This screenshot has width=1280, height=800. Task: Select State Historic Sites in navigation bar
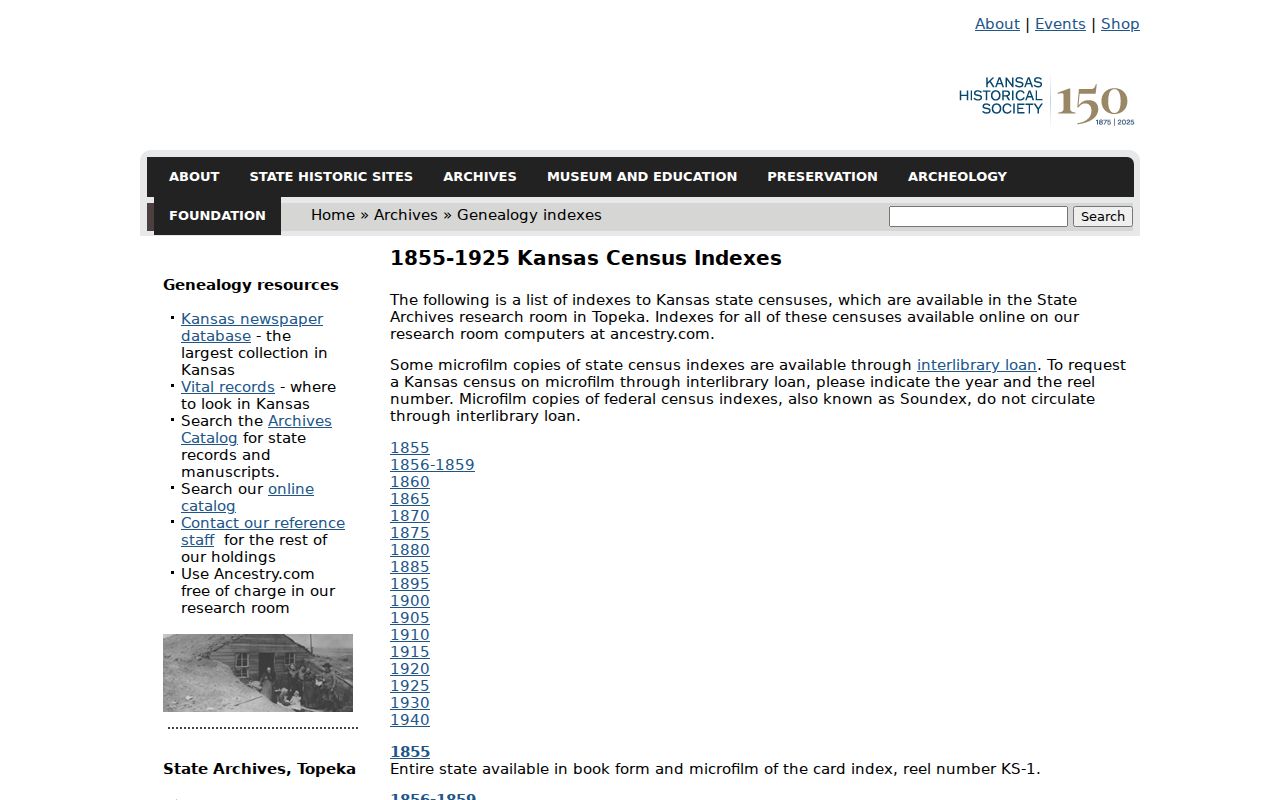tap(331, 176)
